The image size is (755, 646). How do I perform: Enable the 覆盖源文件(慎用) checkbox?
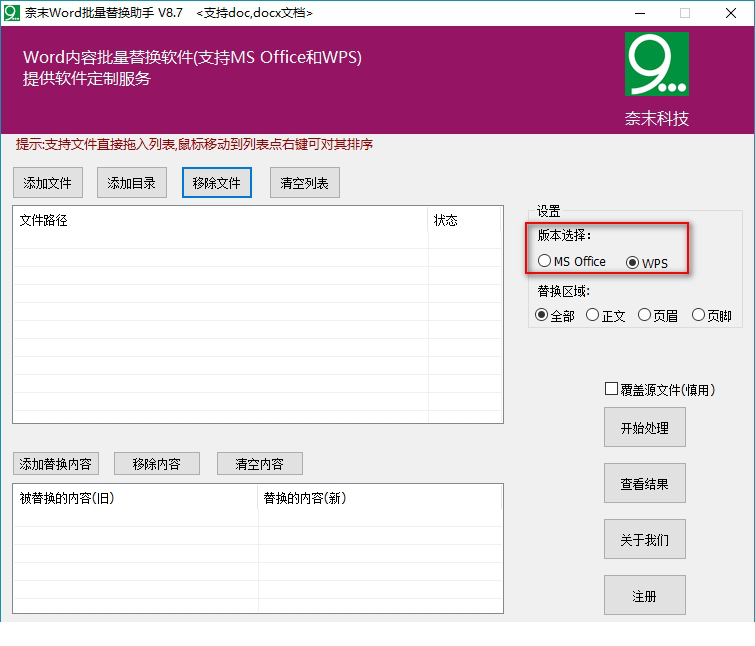612,389
